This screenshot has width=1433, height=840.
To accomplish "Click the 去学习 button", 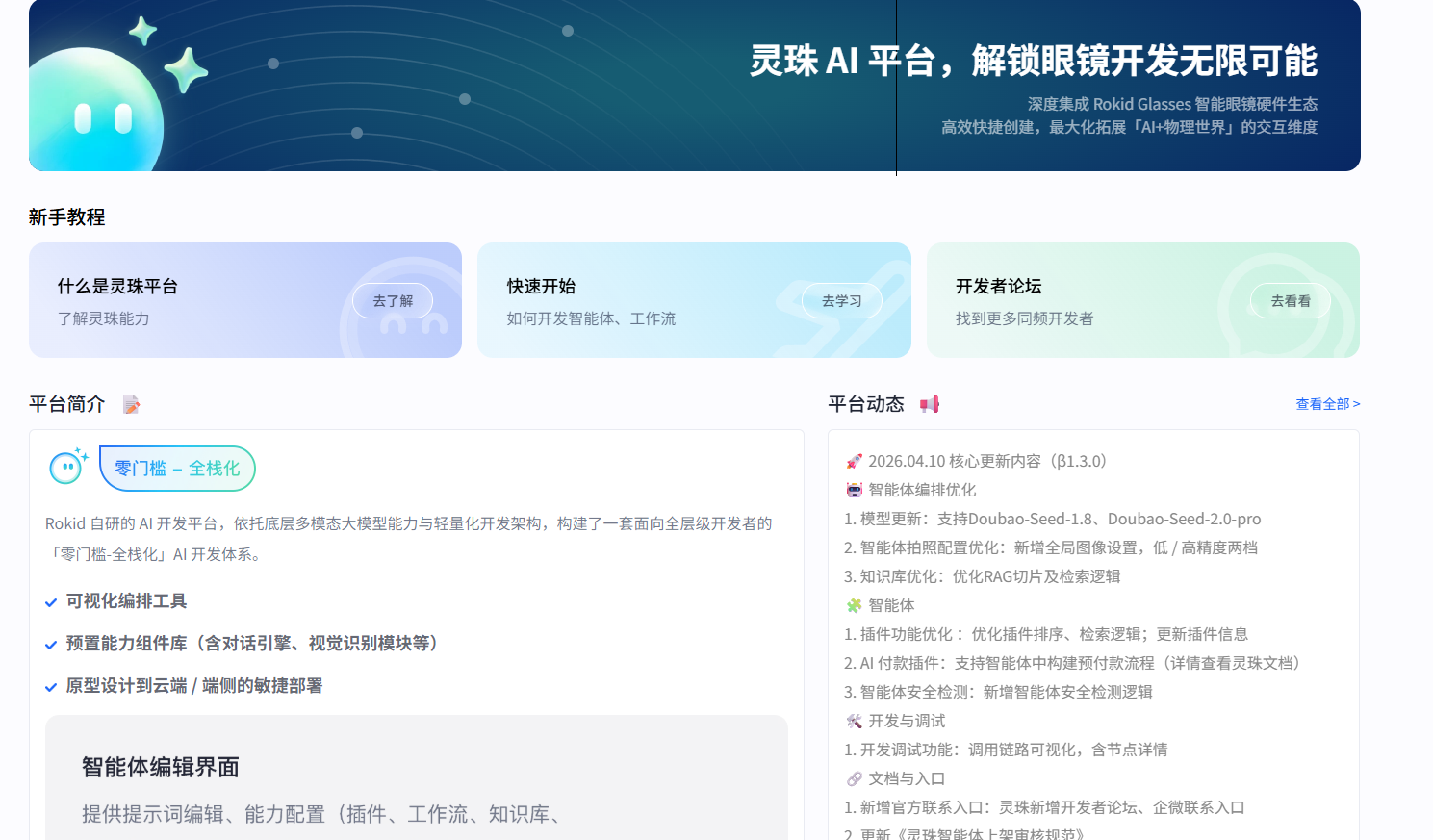I will pyautogui.click(x=841, y=300).
